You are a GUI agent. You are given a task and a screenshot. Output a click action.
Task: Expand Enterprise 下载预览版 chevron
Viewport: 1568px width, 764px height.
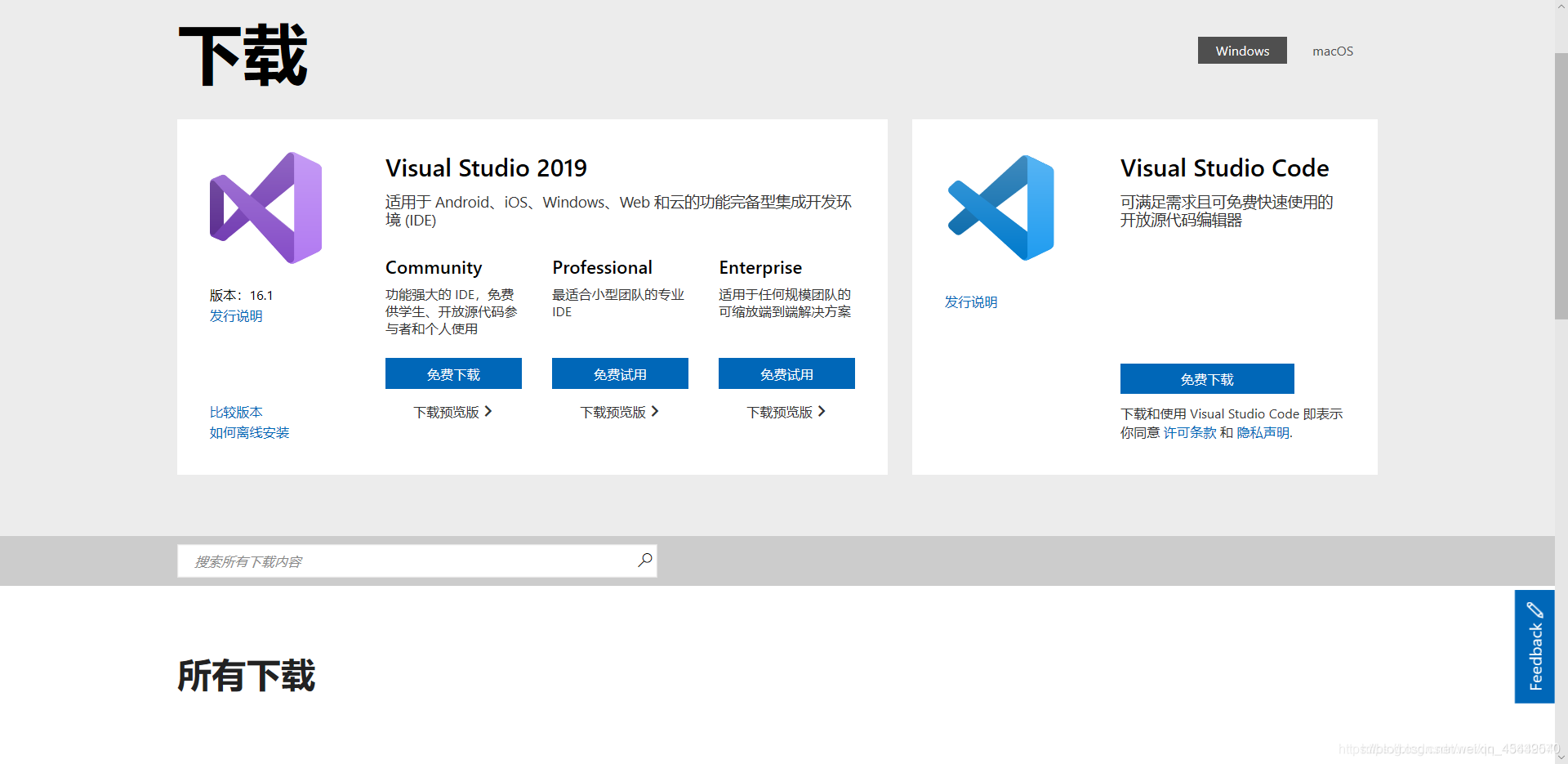click(822, 412)
